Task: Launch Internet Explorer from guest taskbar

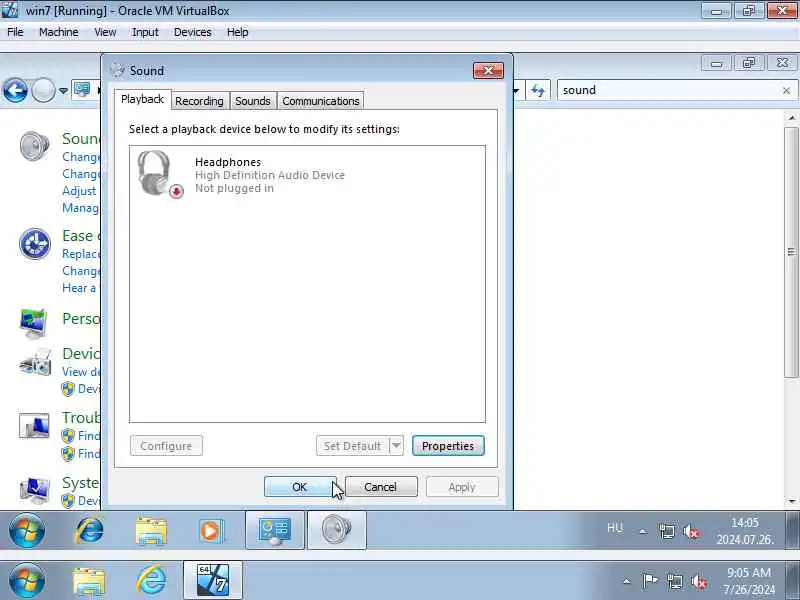Action: 89,531
